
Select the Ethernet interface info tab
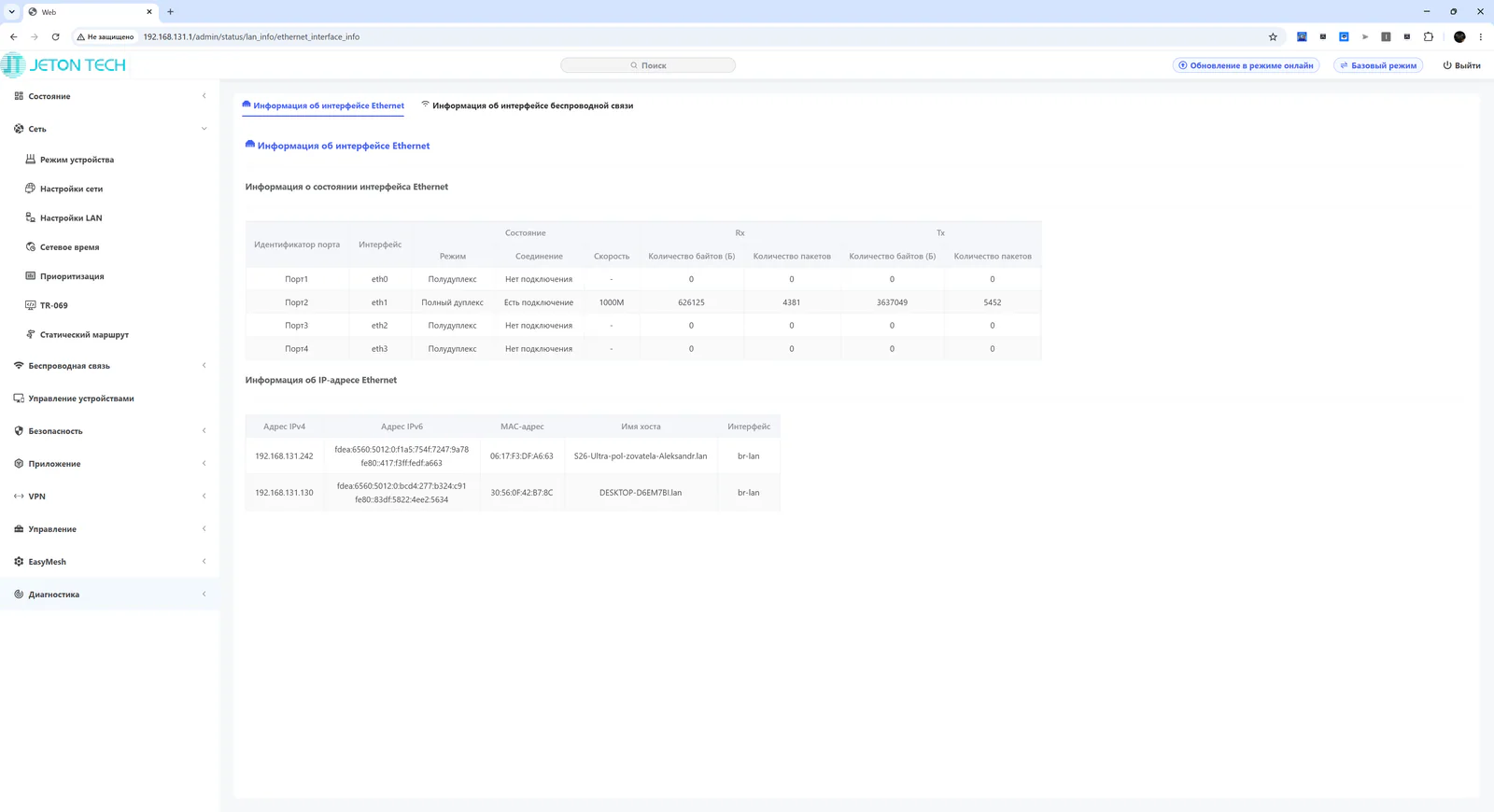(323, 105)
